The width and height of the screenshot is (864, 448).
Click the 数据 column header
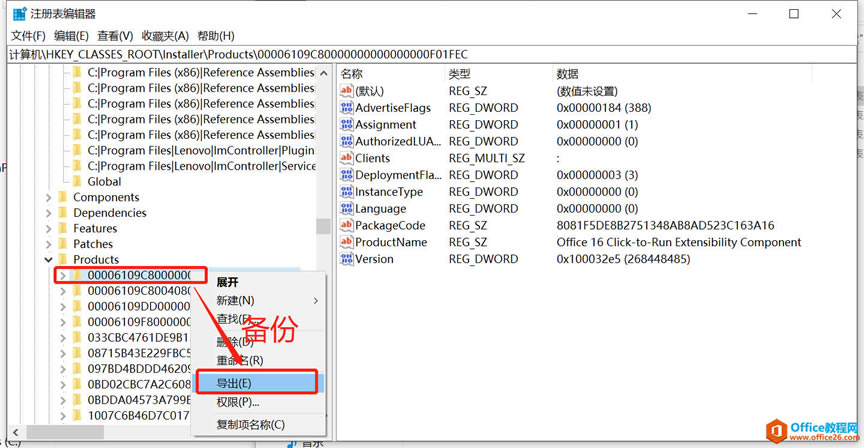568,74
